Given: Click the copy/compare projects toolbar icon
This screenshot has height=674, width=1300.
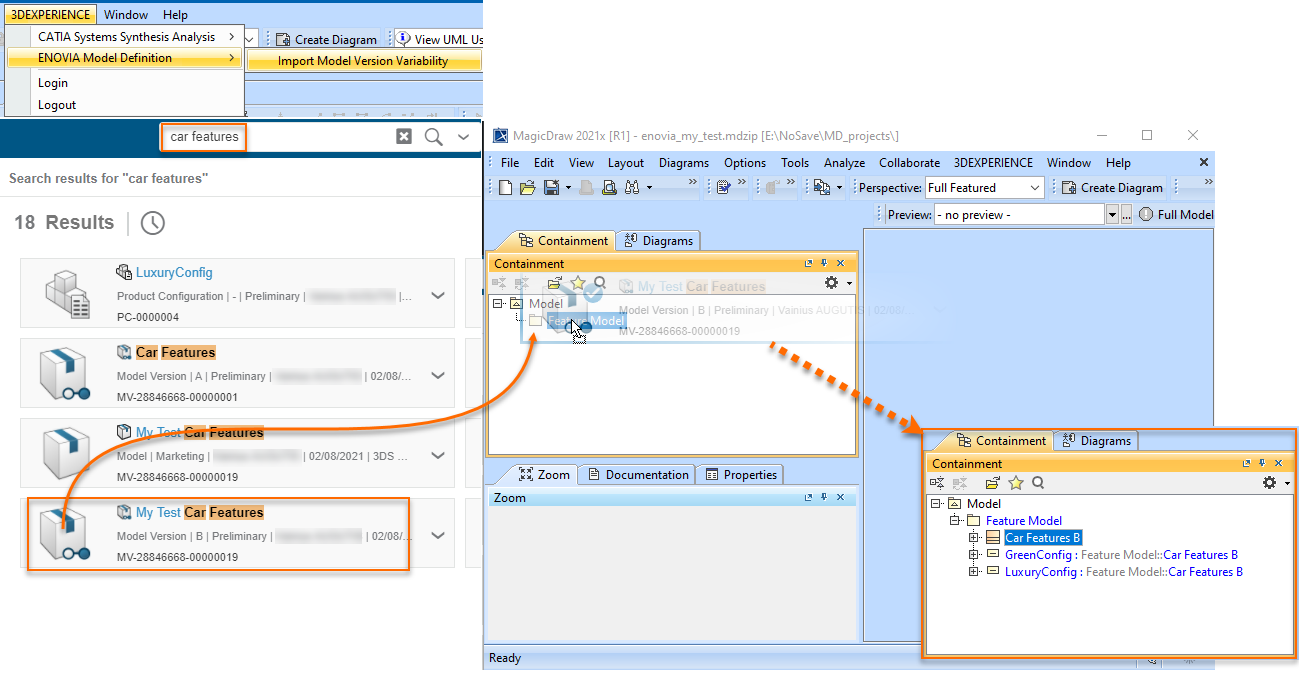Looking at the screenshot, I should (822, 187).
